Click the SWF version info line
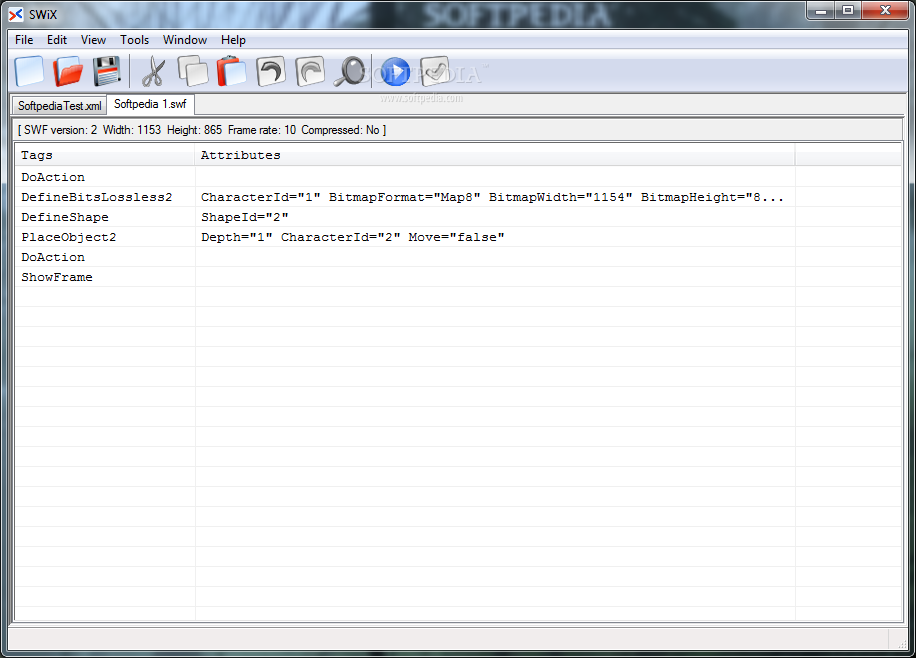This screenshot has height=658, width=916. [x=202, y=130]
